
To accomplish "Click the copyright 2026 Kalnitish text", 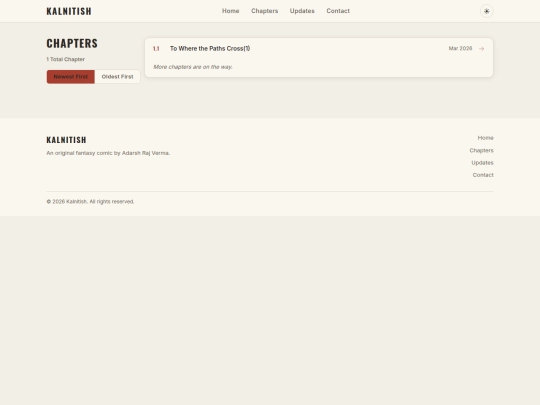I will (90, 201).
